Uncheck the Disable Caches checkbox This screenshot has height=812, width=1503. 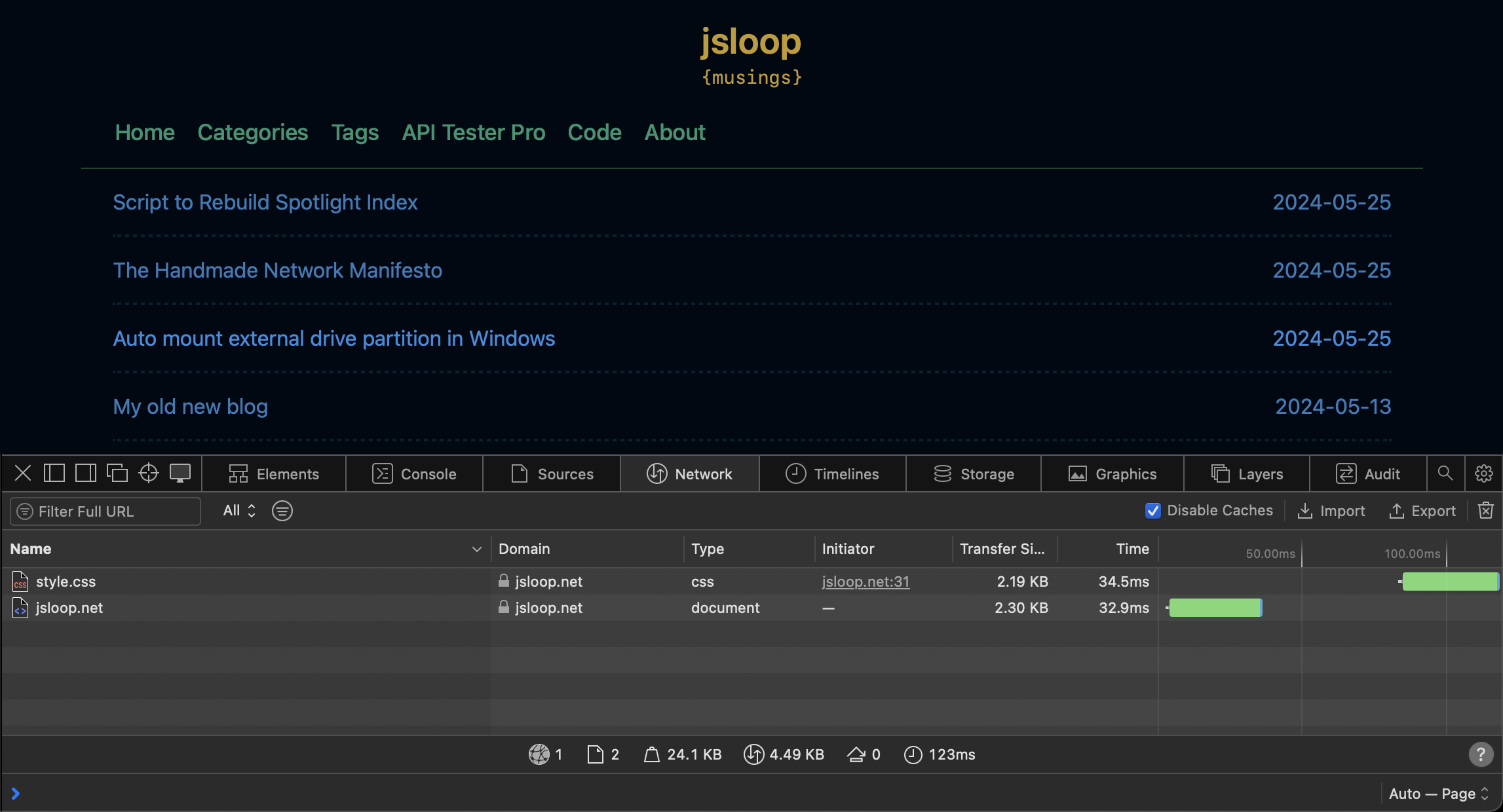coord(1152,511)
